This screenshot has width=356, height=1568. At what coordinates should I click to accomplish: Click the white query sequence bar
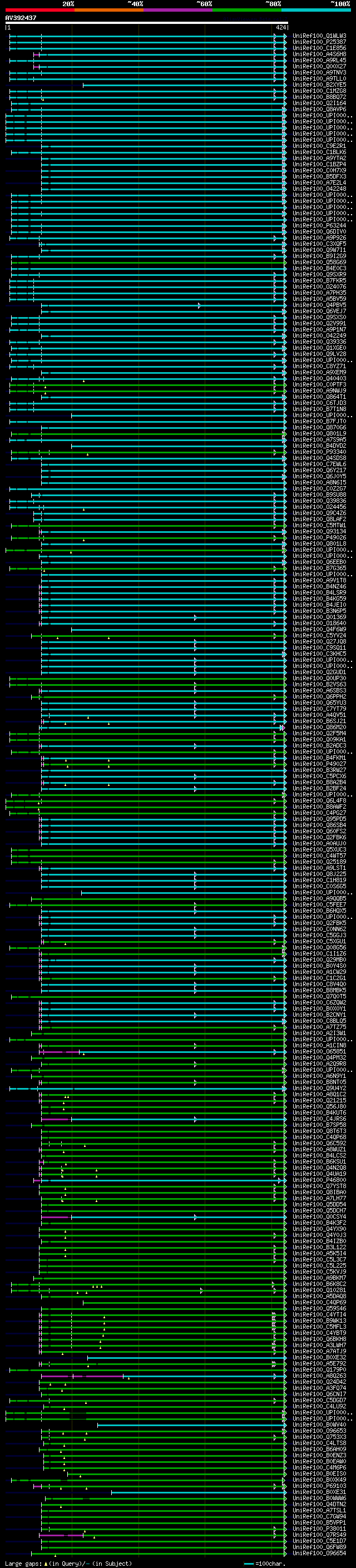coord(147,22)
